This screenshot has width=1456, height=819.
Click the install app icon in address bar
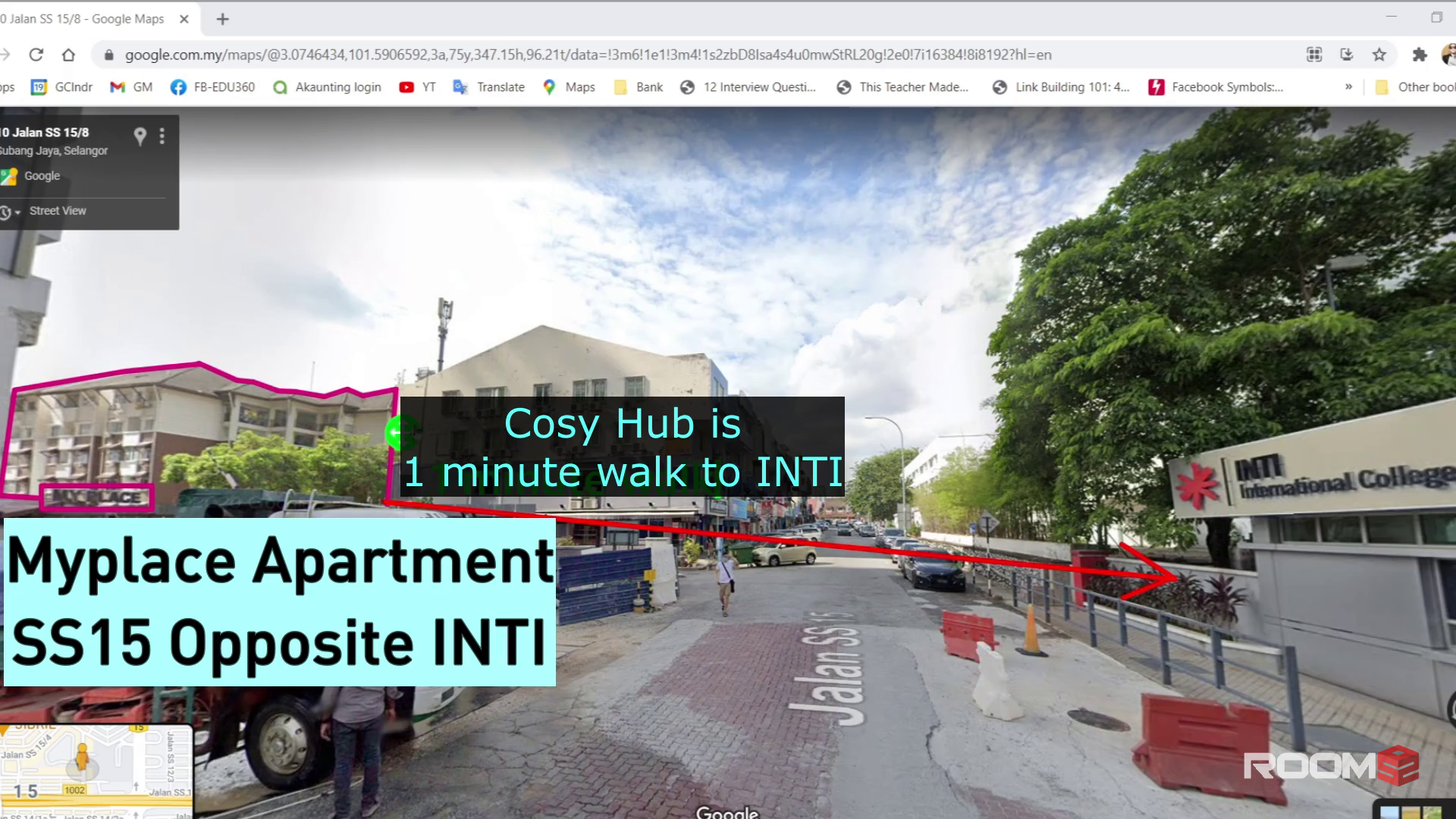(1347, 55)
